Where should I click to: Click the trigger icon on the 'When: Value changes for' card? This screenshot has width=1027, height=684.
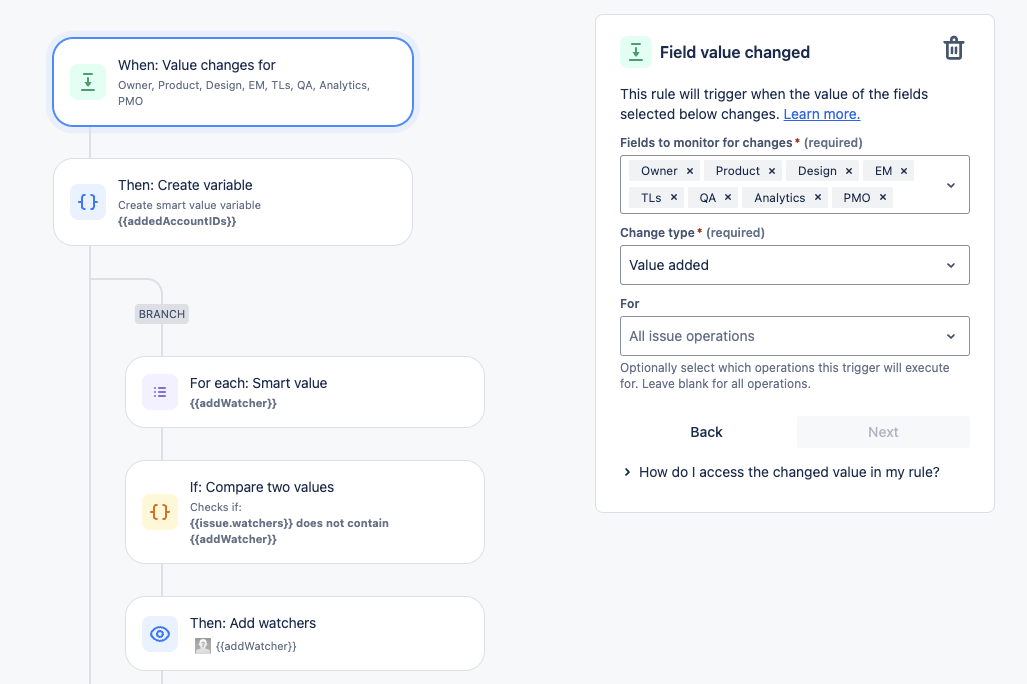[x=88, y=82]
